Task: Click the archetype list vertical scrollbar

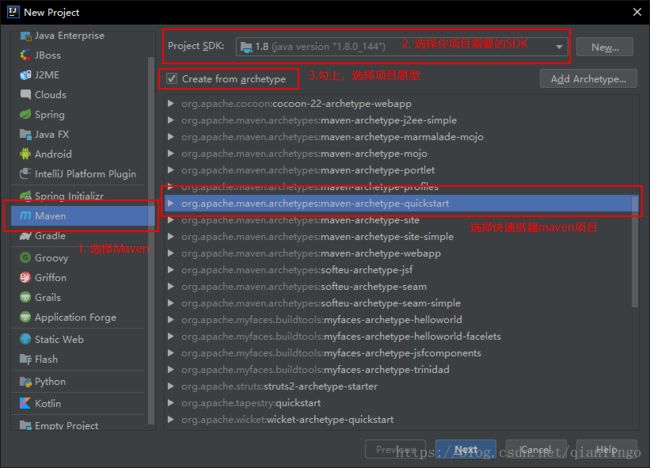Action: [635, 252]
